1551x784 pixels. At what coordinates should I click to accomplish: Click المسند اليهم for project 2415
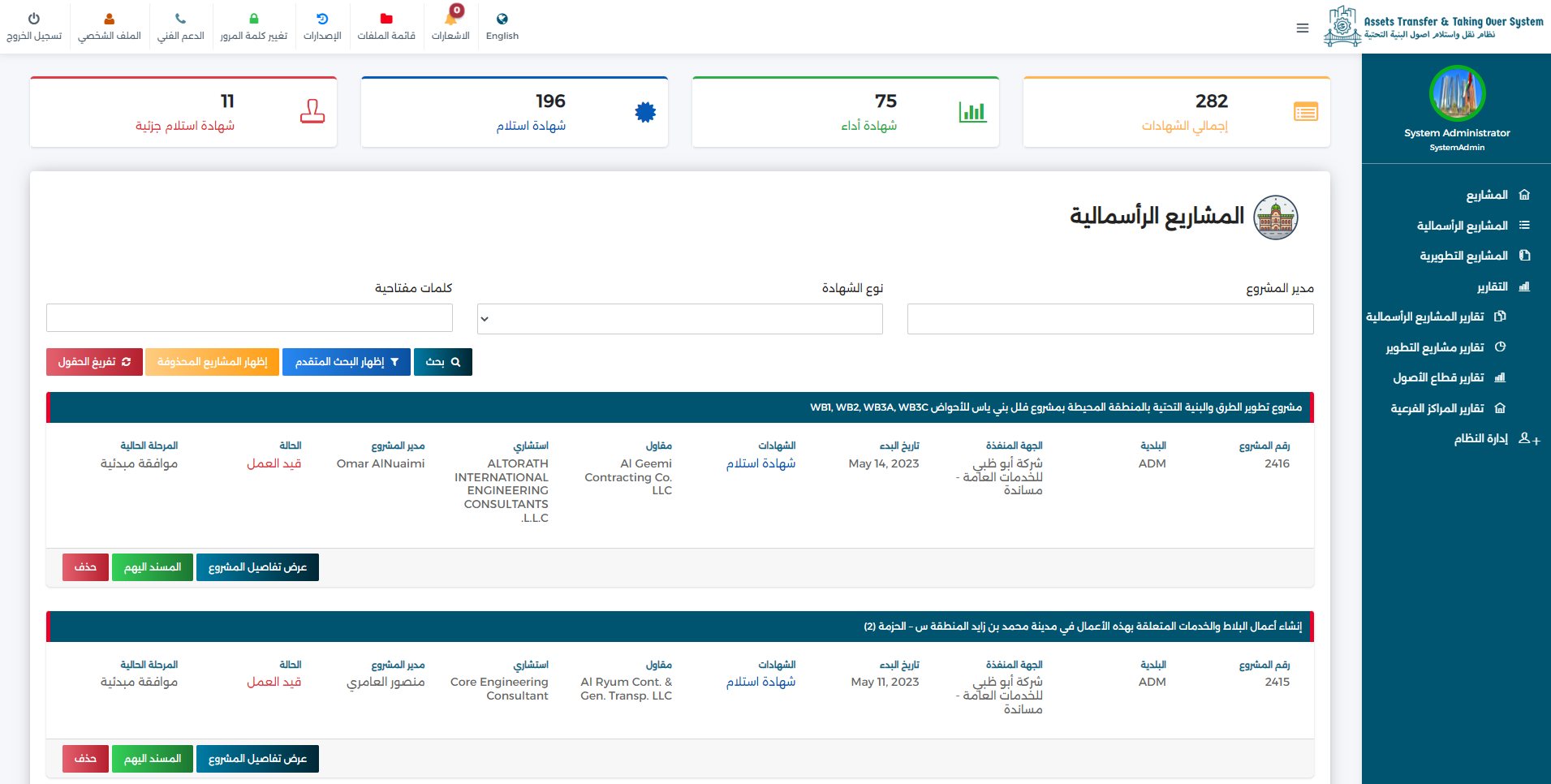click(x=153, y=759)
